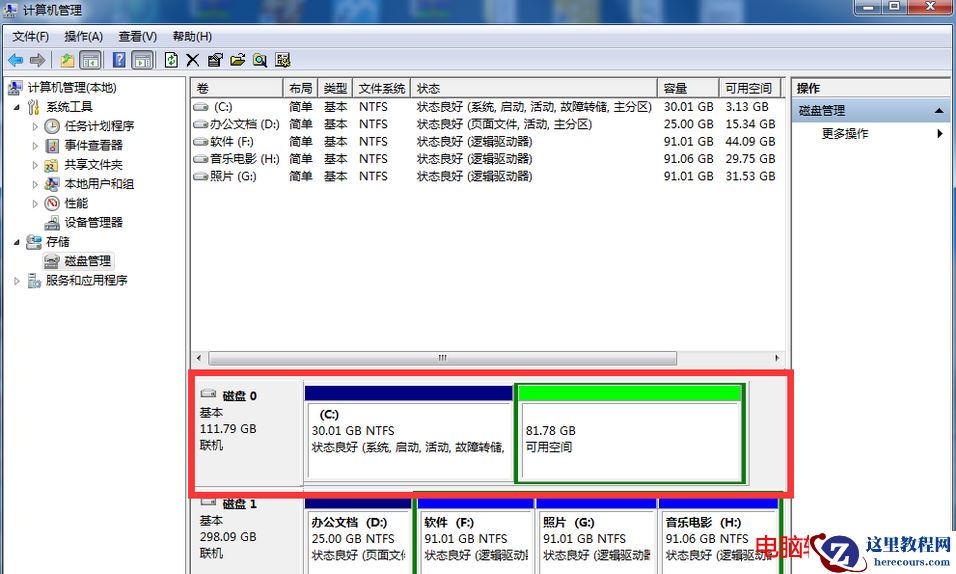Image resolution: width=956 pixels, height=574 pixels.
Task: Click the black X delete toolbar icon
Action: (192, 60)
